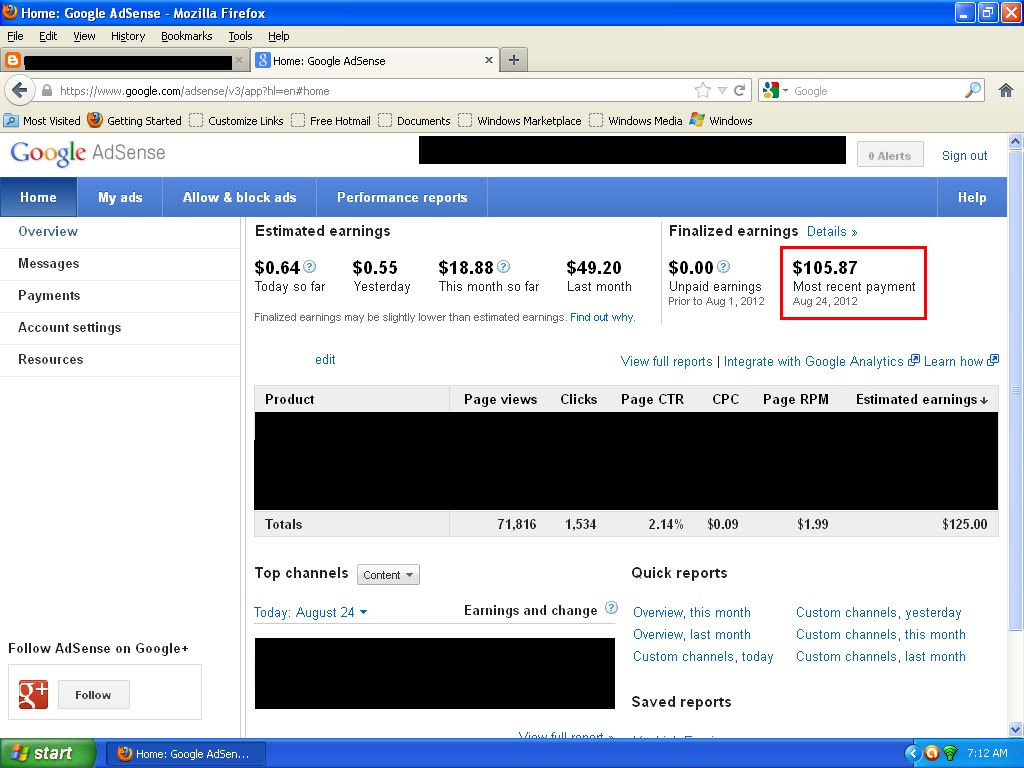Viewport: 1024px width, 768px height.
Task: Open the File menu
Action: pos(15,36)
